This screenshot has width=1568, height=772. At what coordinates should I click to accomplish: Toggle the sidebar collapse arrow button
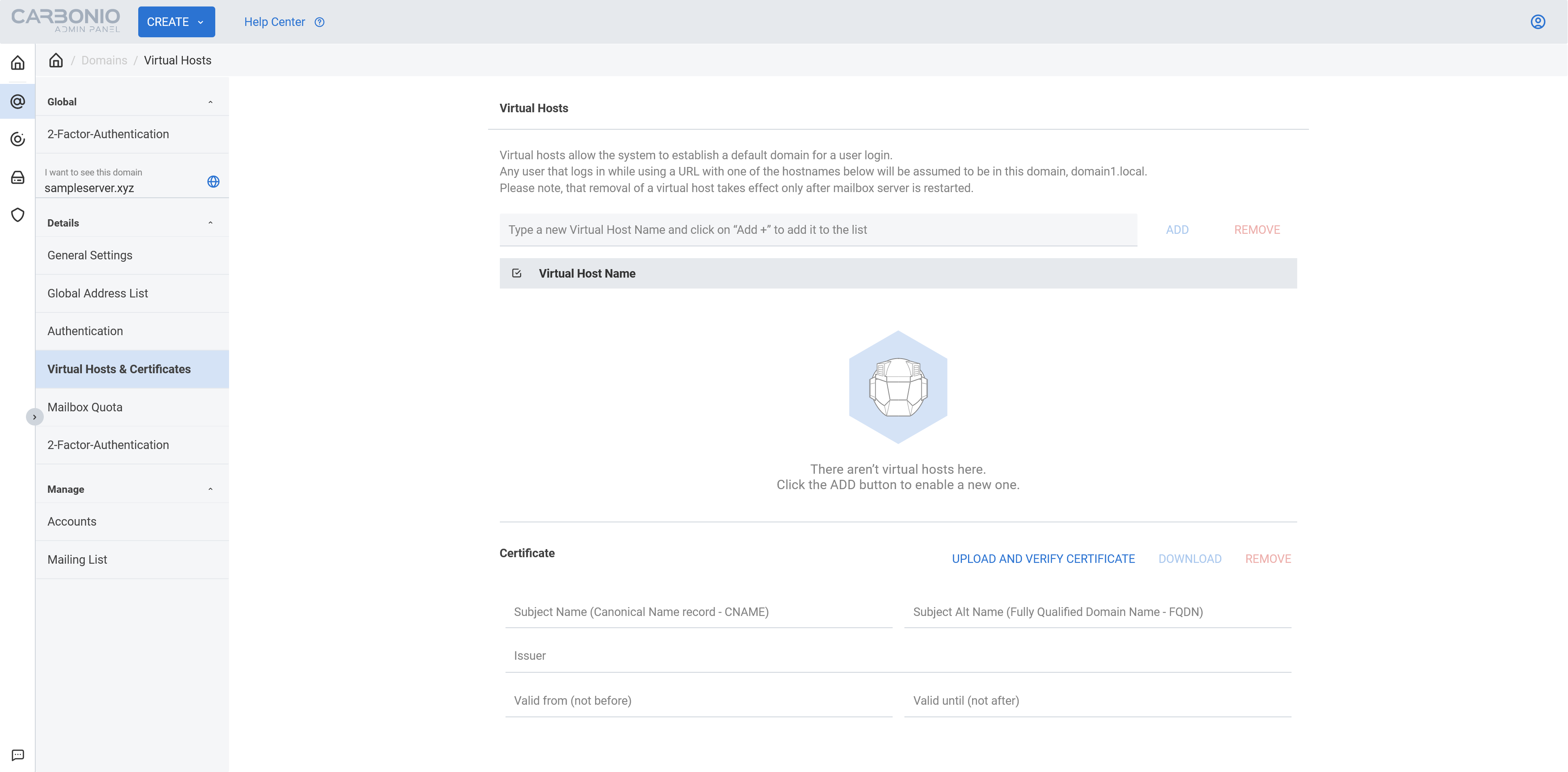pos(33,417)
